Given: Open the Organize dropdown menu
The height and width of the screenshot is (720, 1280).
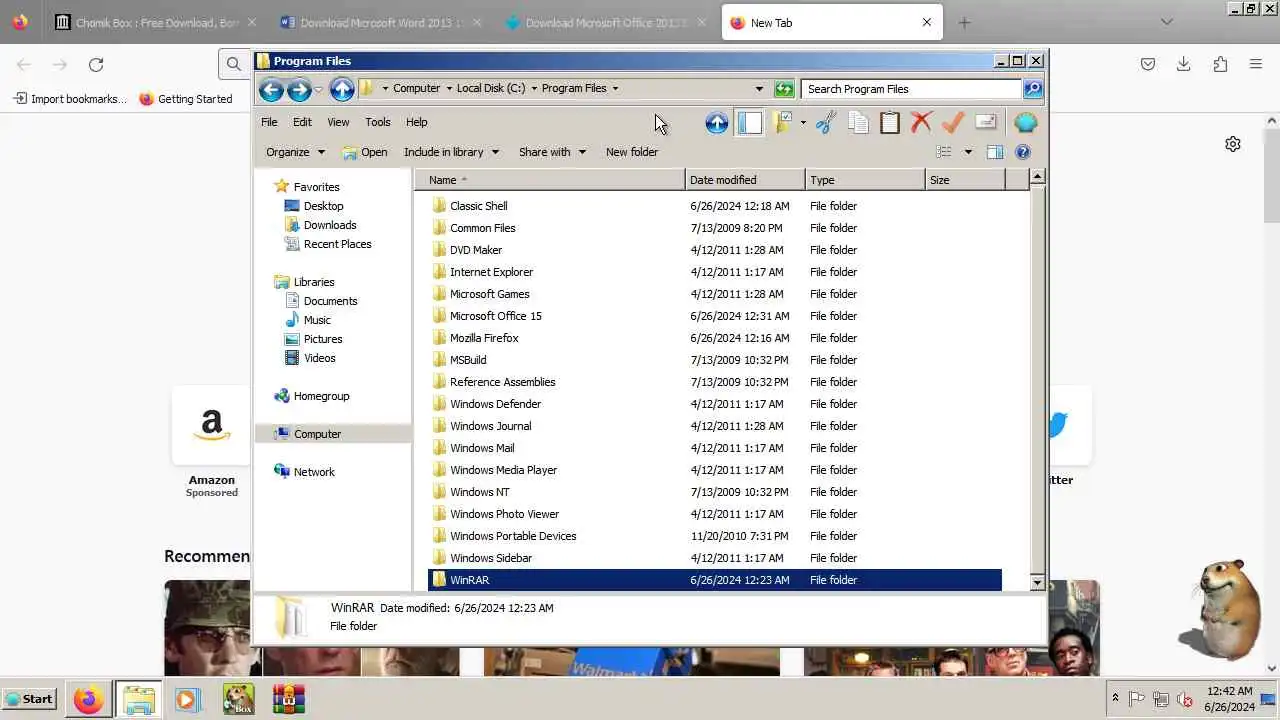Looking at the screenshot, I should click(x=295, y=152).
